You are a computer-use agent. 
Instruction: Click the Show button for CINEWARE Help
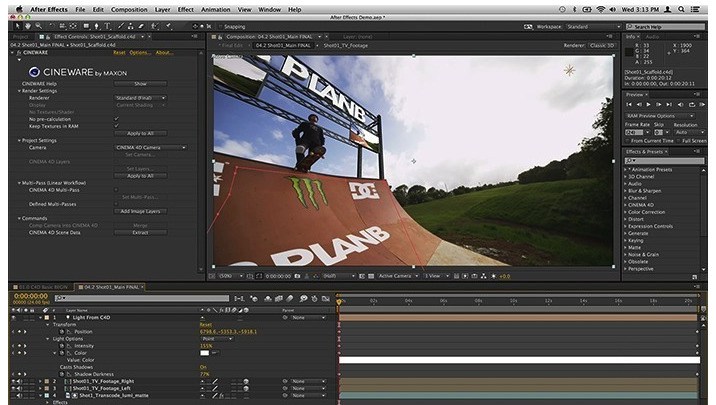(x=140, y=84)
